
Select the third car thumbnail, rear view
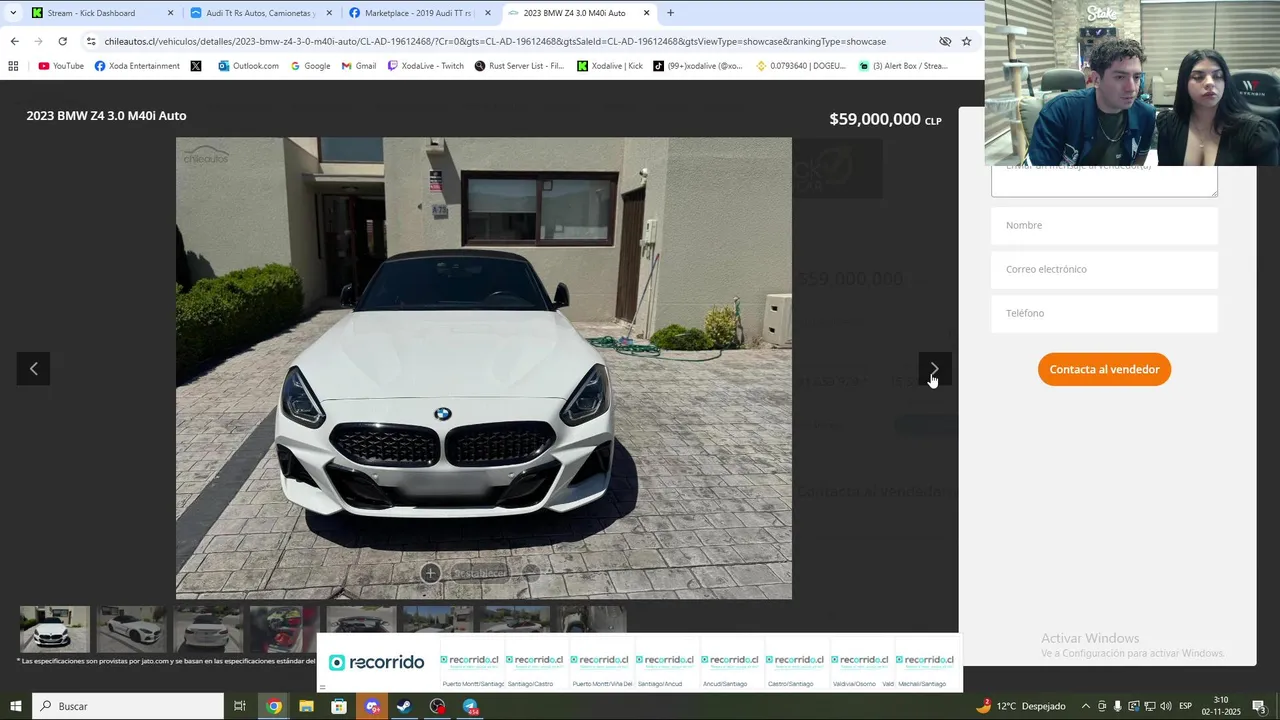pyautogui.click(x=207, y=629)
